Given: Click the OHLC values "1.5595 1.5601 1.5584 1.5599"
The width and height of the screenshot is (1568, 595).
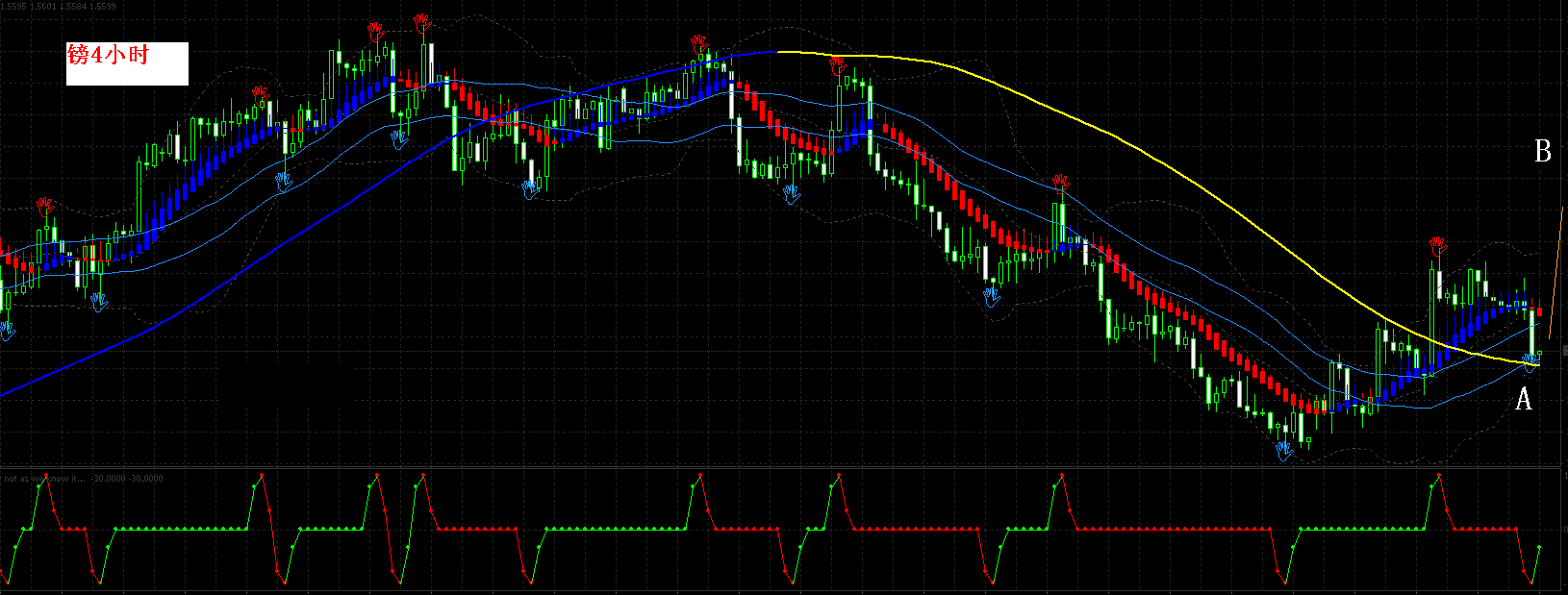Looking at the screenshot, I should (x=59, y=7).
